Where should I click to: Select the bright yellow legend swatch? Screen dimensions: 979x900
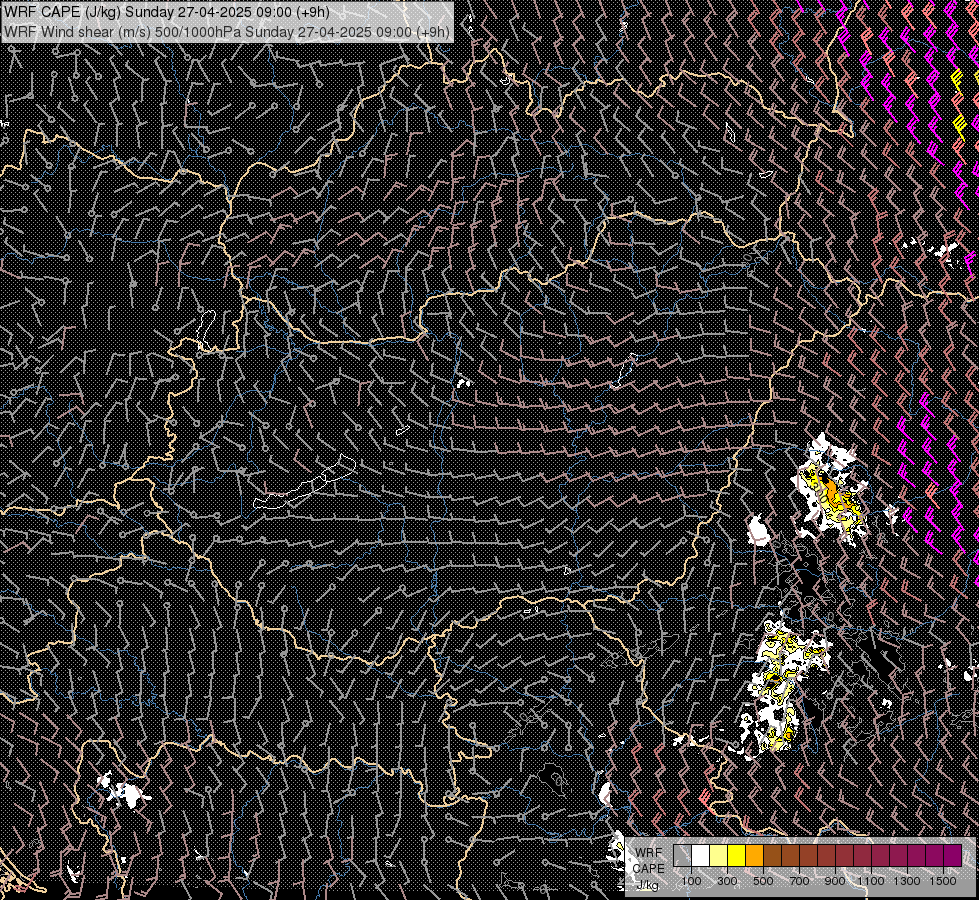(x=736, y=855)
